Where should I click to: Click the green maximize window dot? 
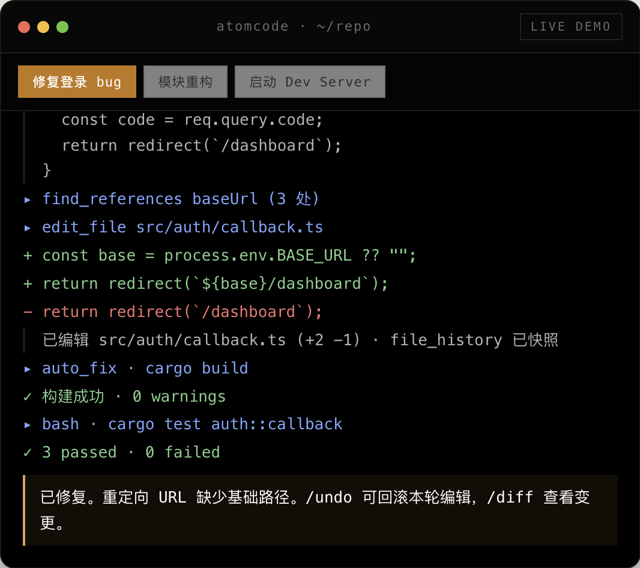[62, 27]
